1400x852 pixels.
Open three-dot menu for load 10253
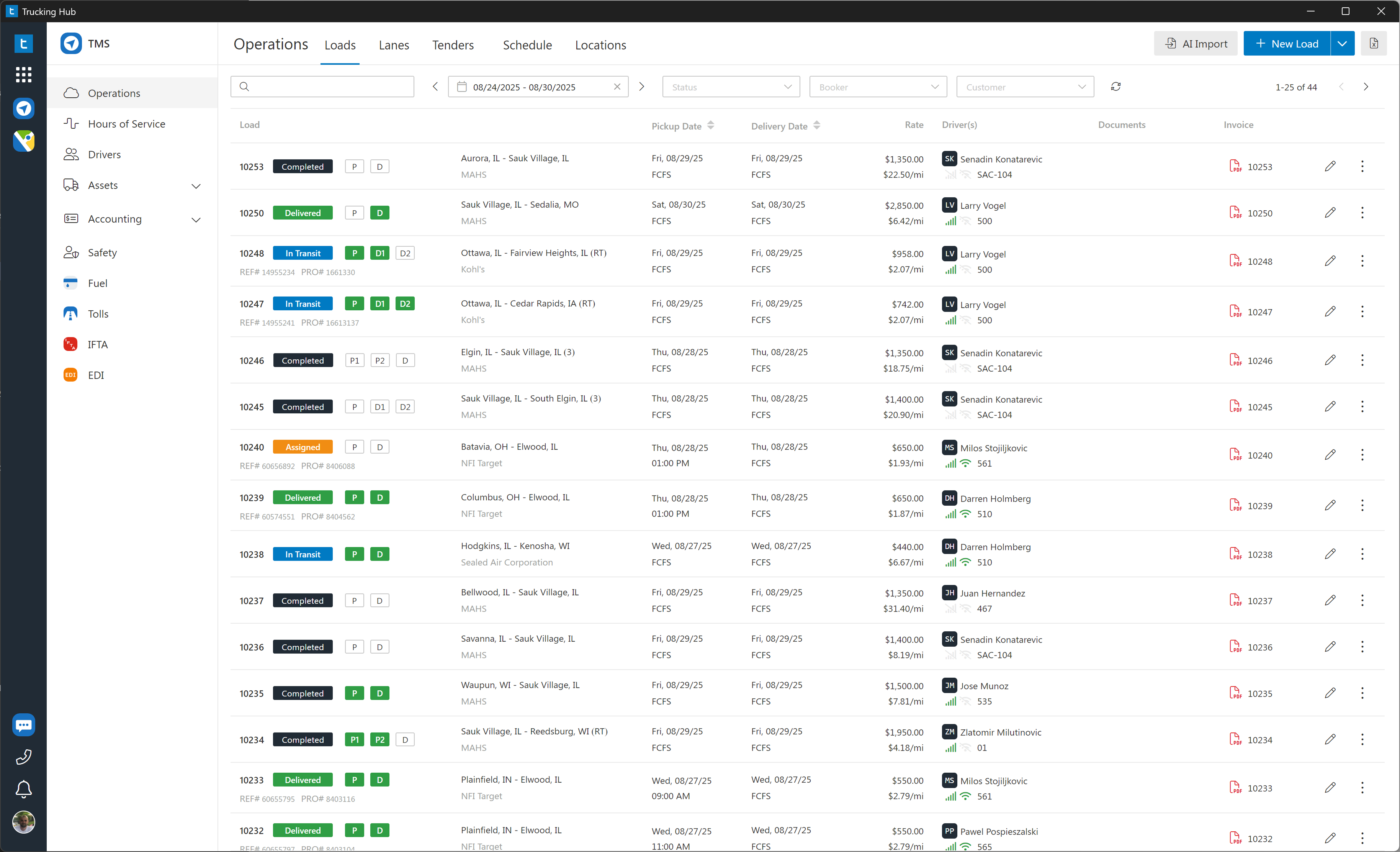(x=1362, y=167)
